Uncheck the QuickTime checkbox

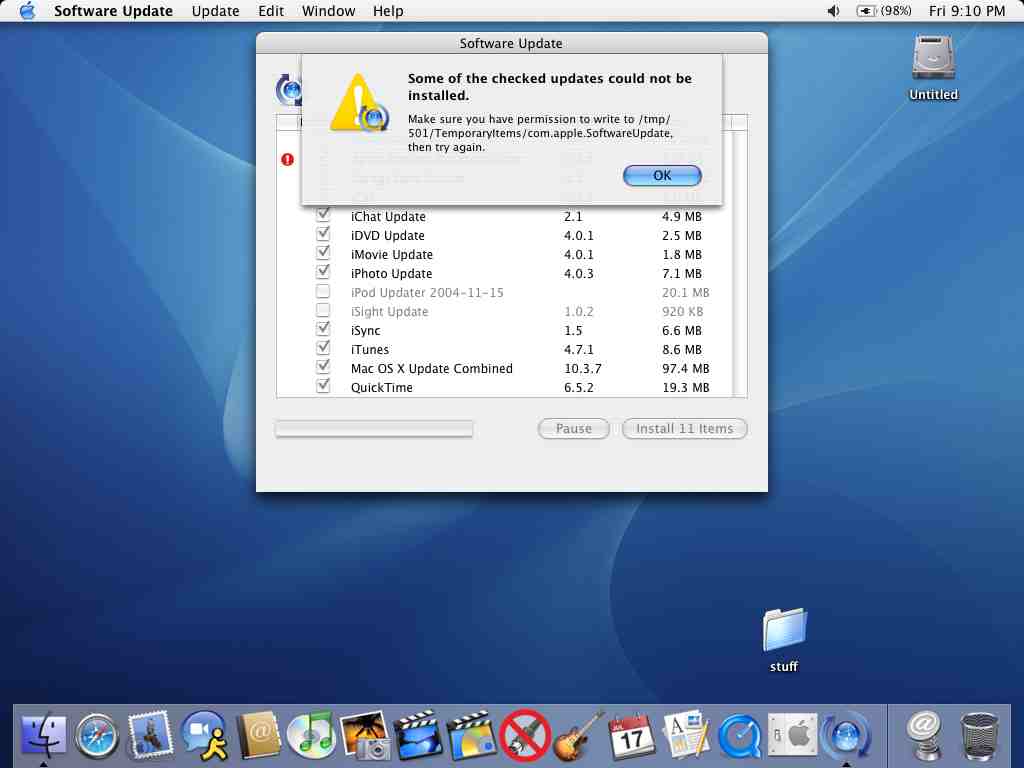pos(323,385)
